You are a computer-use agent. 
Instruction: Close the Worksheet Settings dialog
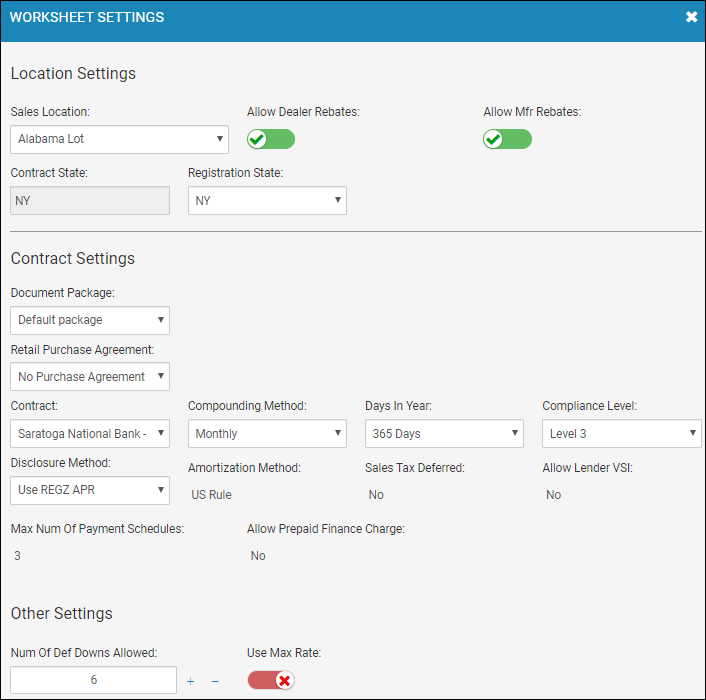click(x=691, y=17)
